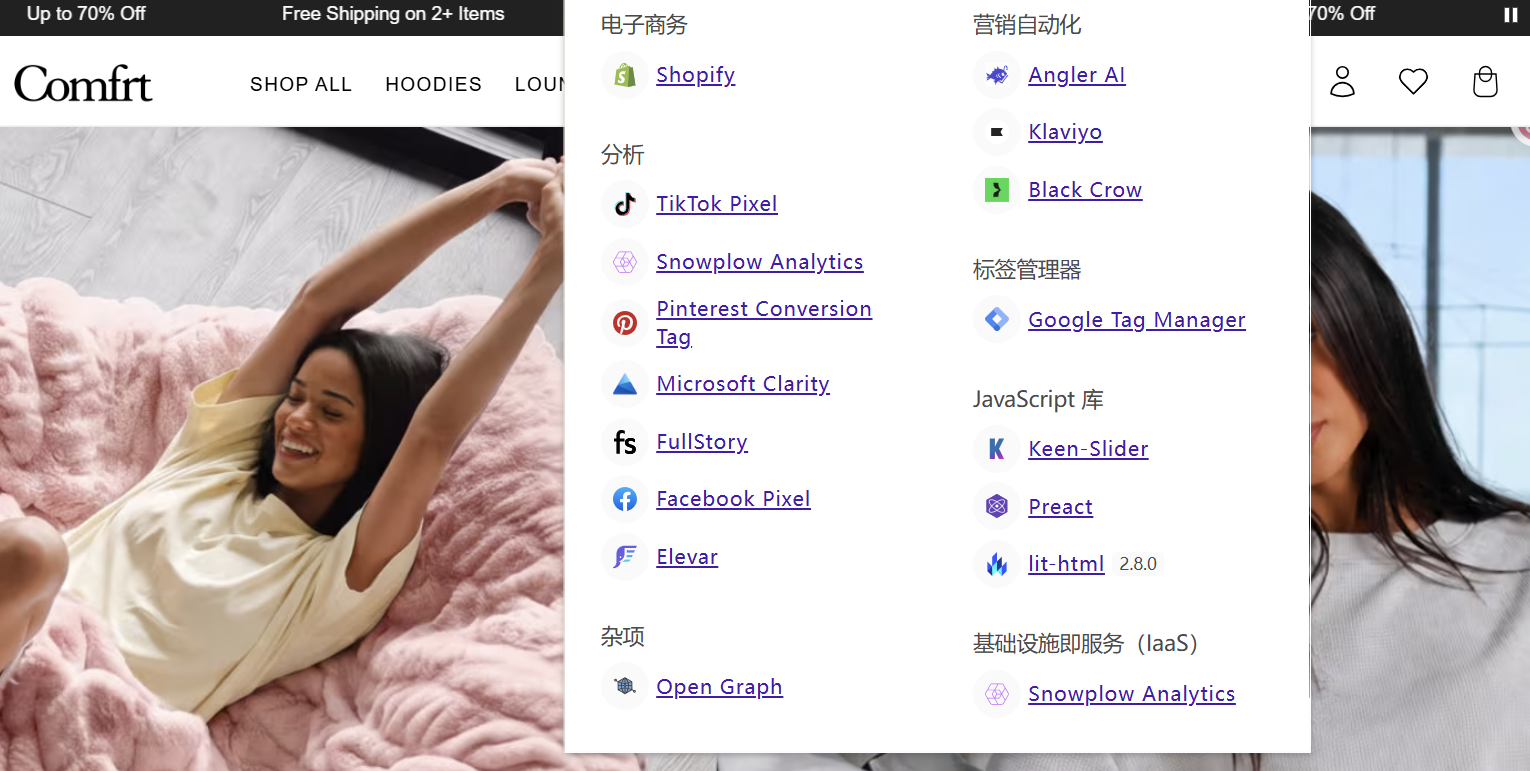The image size is (1530, 771).
Task: Open the Microsoft Clarity link
Action: coord(742,384)
